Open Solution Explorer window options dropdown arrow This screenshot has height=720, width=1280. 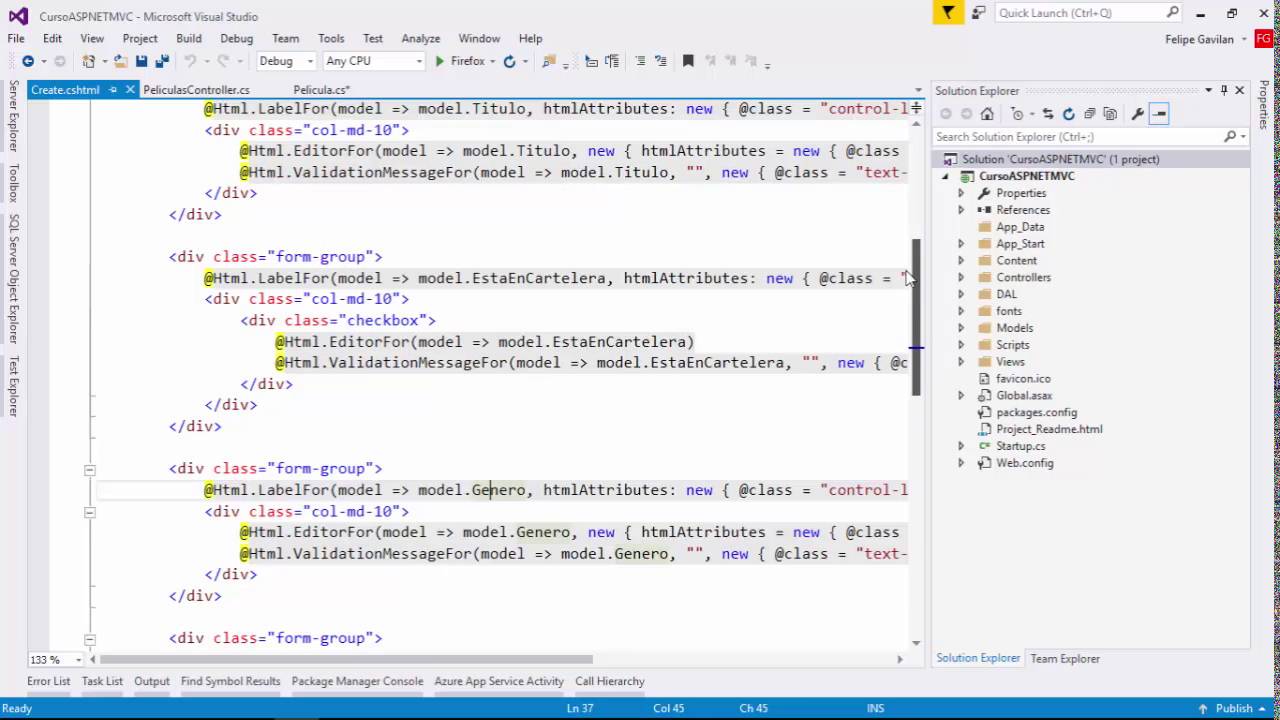pyautogui.click(x=1208, y=90)
